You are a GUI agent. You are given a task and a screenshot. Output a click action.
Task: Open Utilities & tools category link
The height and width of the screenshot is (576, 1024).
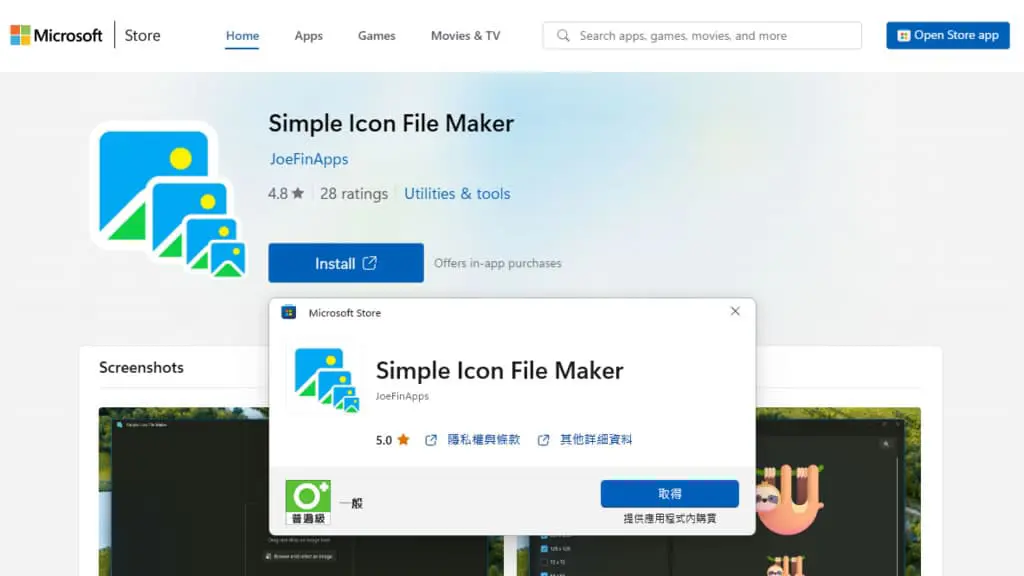coord(457,193)
